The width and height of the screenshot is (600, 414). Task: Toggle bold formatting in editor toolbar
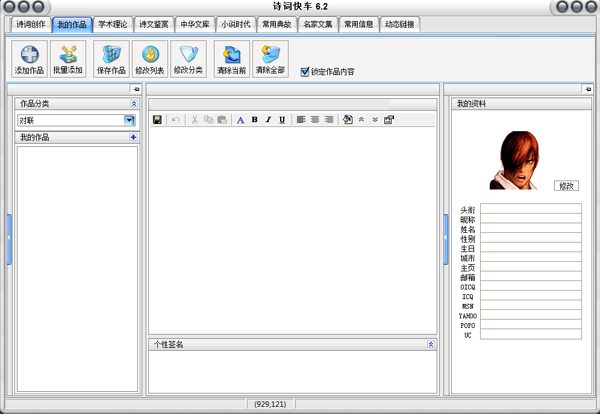point(254,120)
